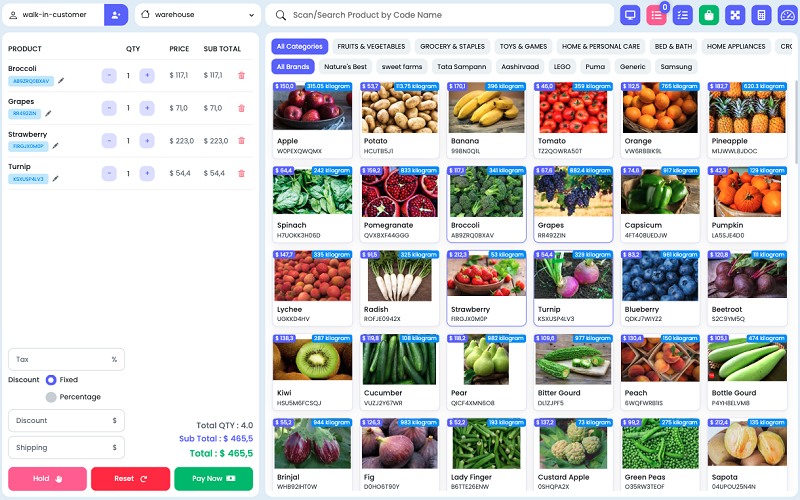Increase Grapes quantity with plus button
Viewport: 800px width, 500px height.
click(x=147, y=108)
